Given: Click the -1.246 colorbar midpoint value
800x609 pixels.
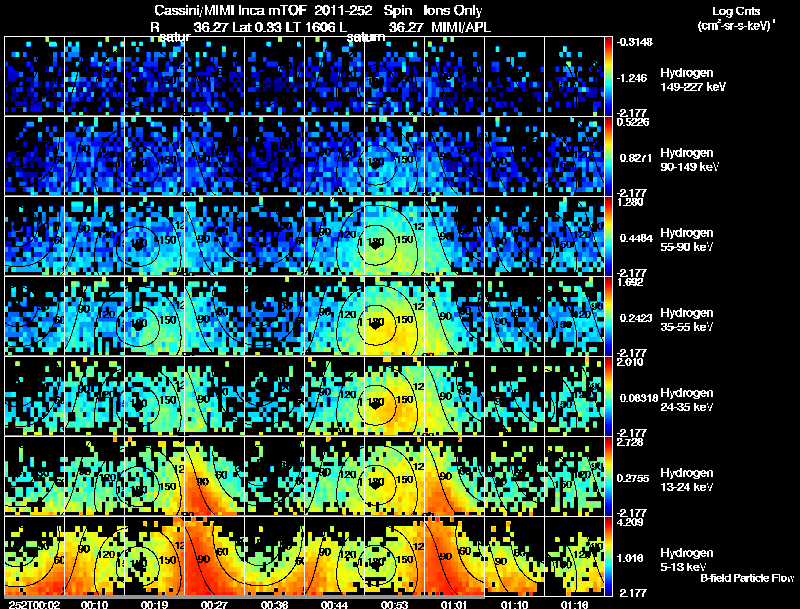Looking at the screenshot, I should (632, 78).
